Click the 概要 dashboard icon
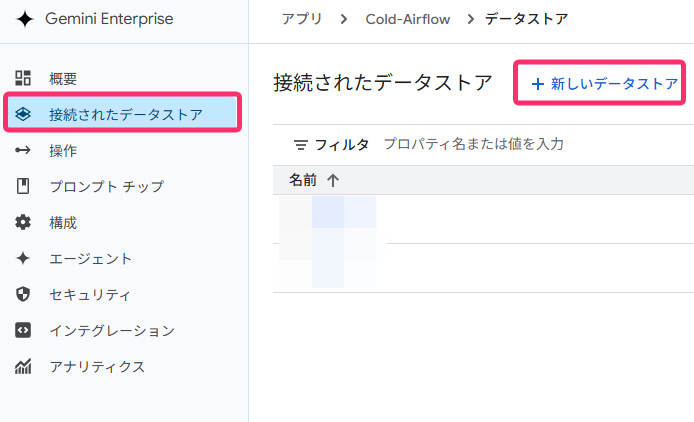 [x=23, y=78]
